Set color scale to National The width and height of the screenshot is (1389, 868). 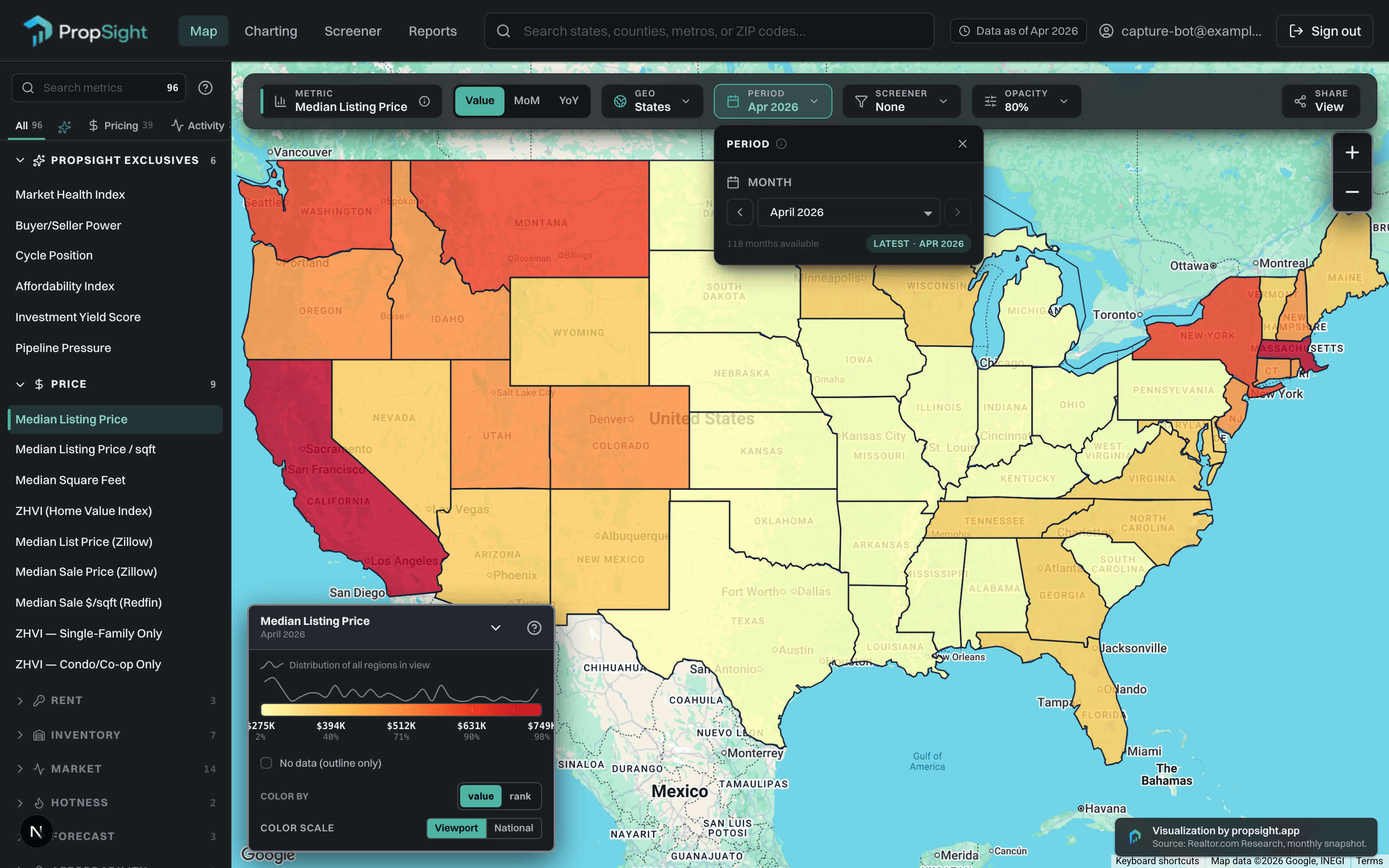514,828
